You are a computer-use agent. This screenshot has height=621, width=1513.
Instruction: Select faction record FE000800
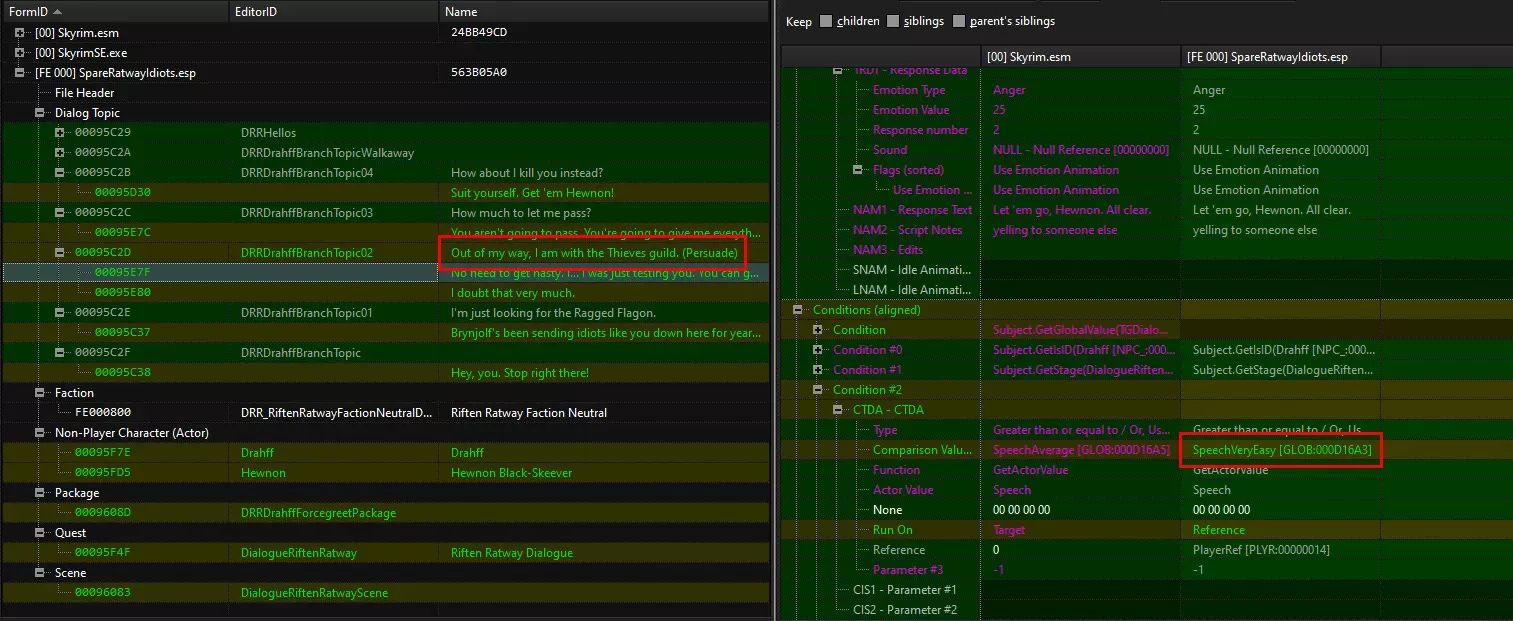point(385,413)
